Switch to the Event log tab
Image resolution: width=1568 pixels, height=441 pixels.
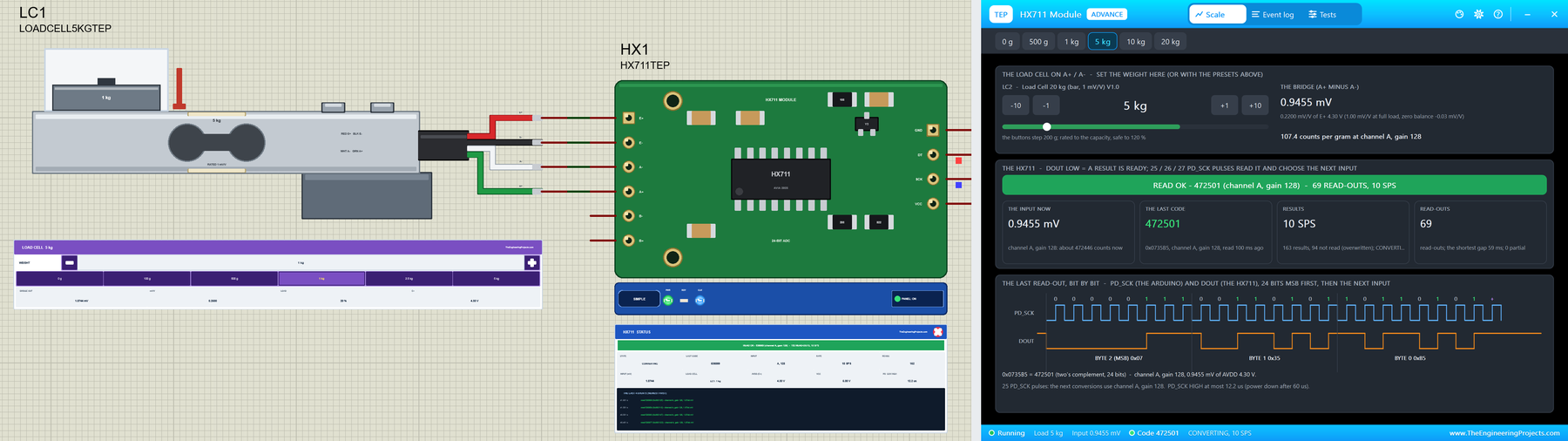click(x=1273, y=15)
